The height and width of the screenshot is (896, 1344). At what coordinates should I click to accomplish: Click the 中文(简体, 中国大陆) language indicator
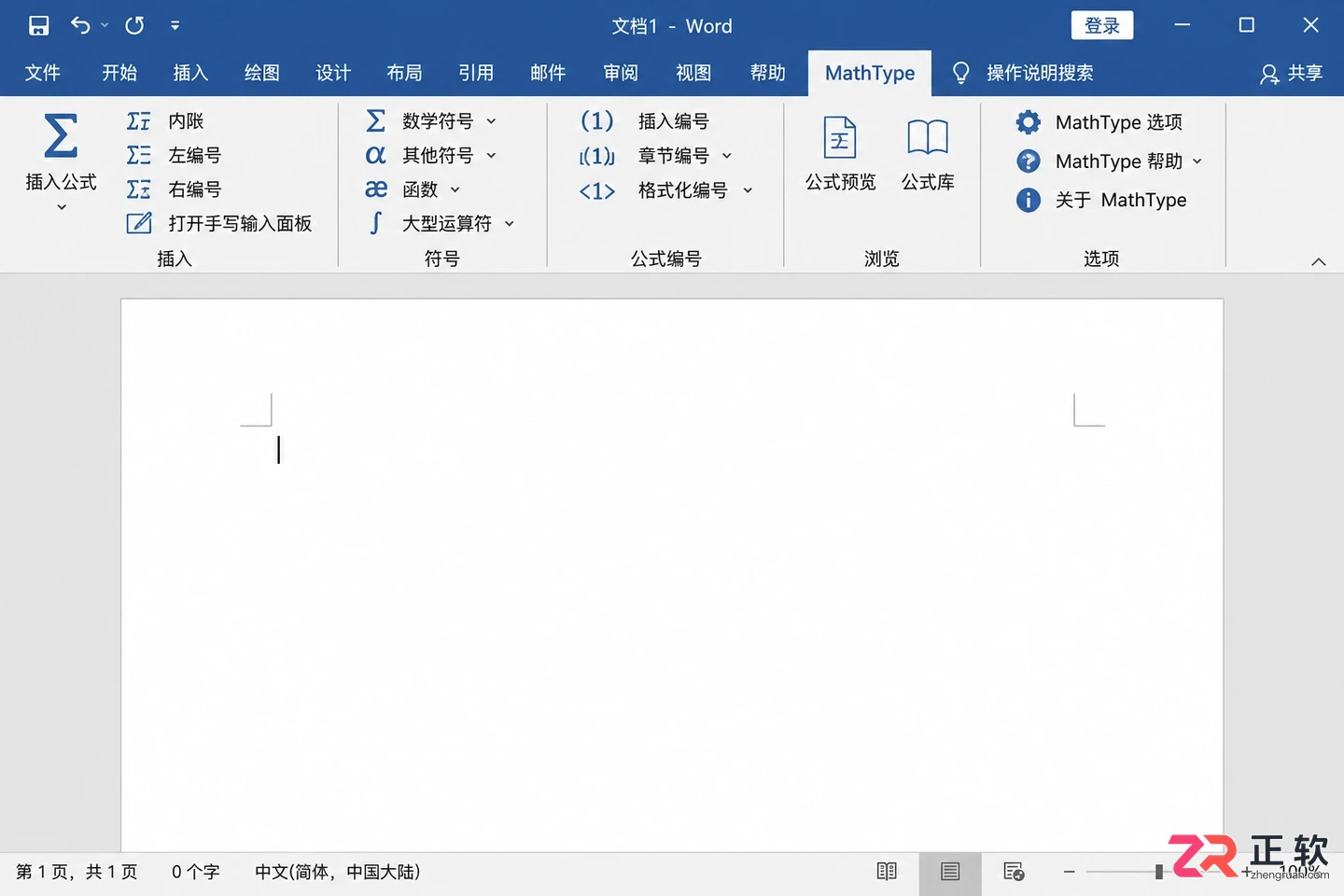338,872
